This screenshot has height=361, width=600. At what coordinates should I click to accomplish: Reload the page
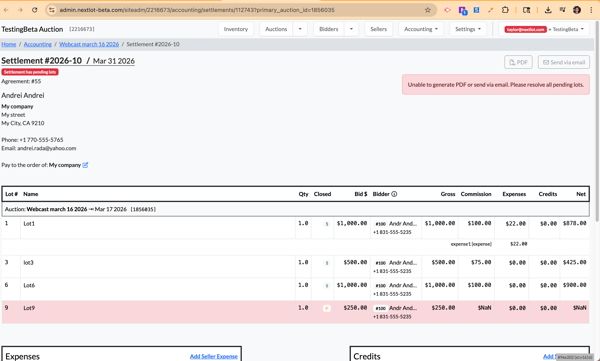point(34,10)
